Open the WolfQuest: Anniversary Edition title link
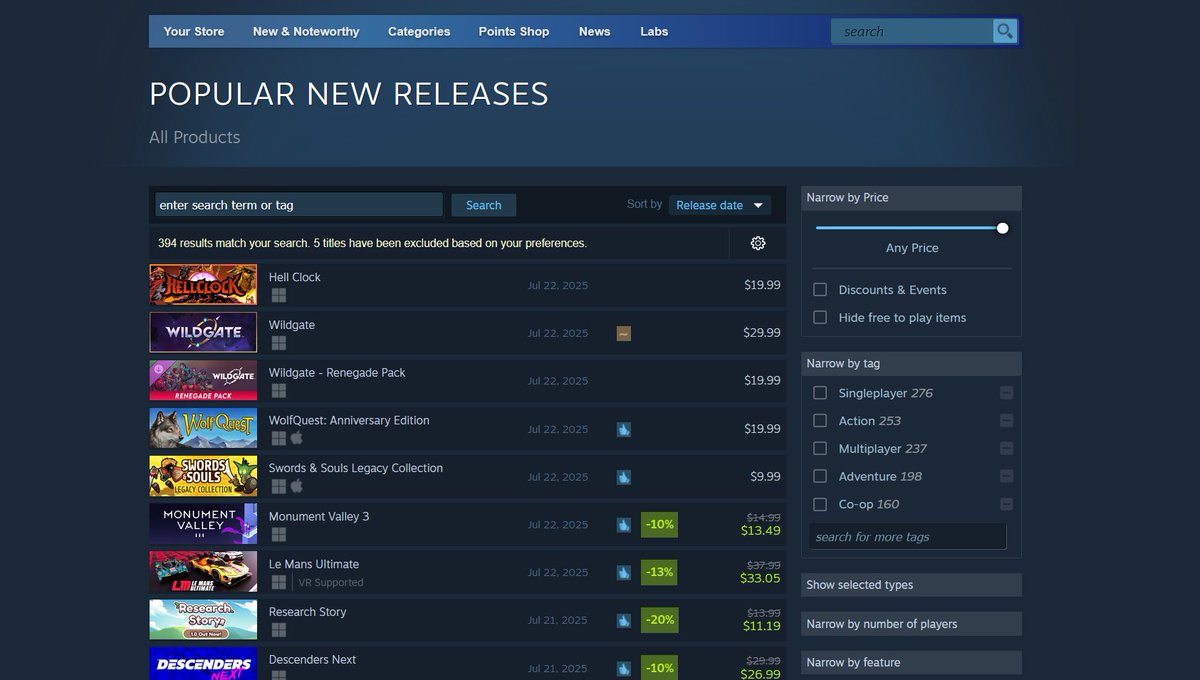 coord(349,420)
